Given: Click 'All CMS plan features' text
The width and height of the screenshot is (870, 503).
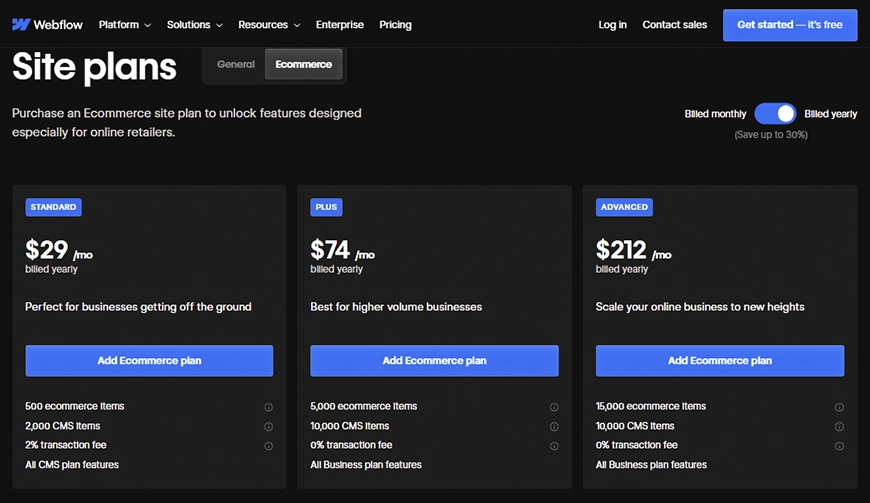Looking at the screenshot, I should [x=72, y=465].
